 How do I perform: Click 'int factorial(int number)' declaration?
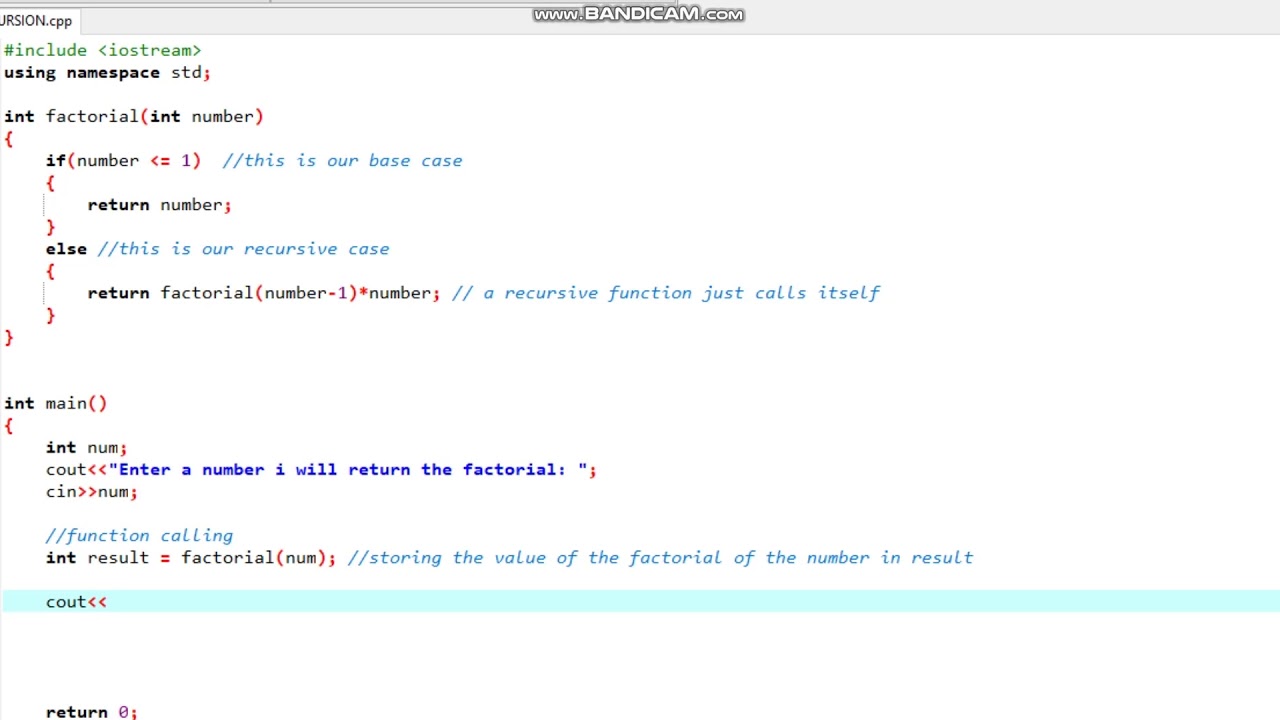coord(134,116)
